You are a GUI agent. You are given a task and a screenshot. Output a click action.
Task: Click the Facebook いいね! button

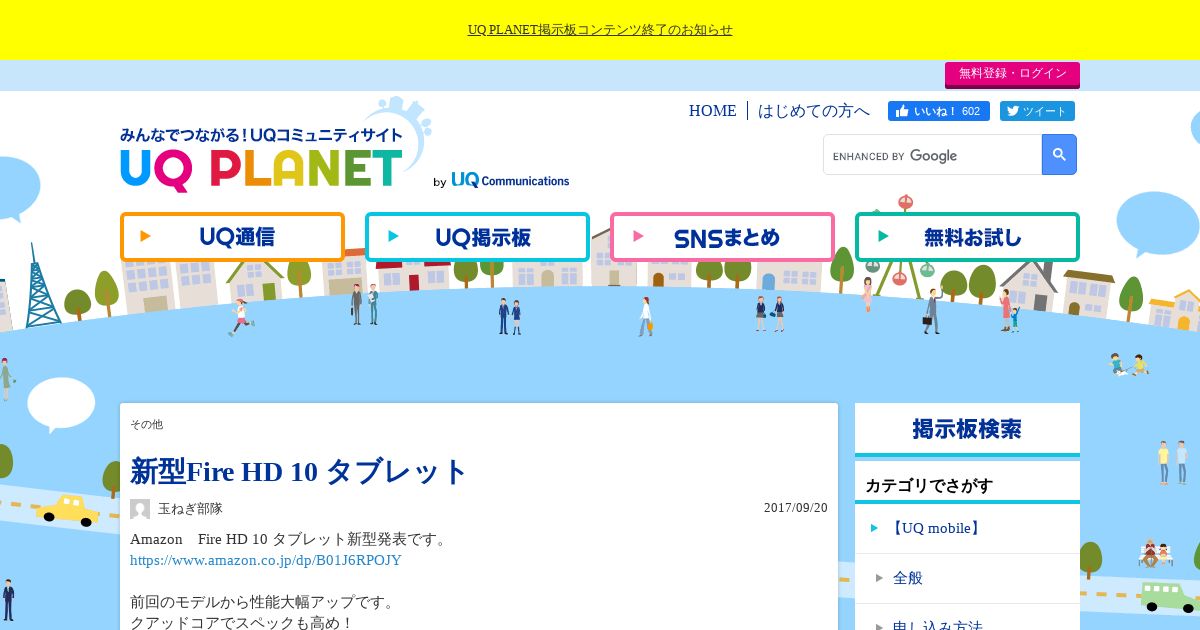pos(938,111)
